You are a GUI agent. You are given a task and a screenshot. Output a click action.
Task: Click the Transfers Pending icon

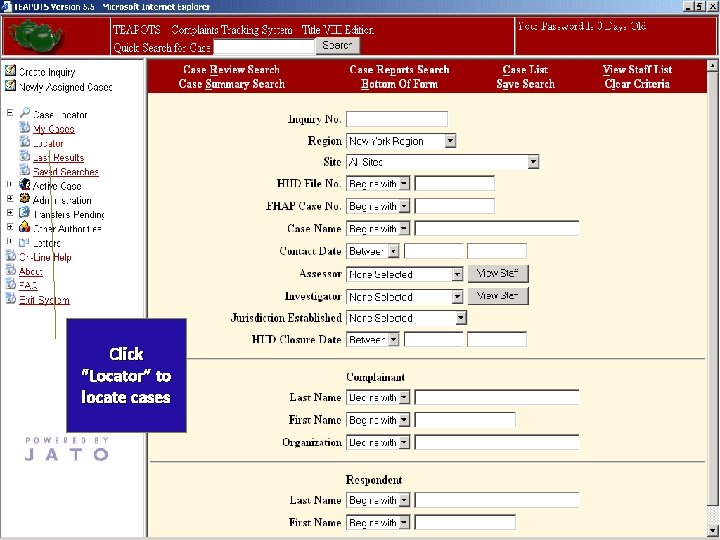(x=25, y=213)
